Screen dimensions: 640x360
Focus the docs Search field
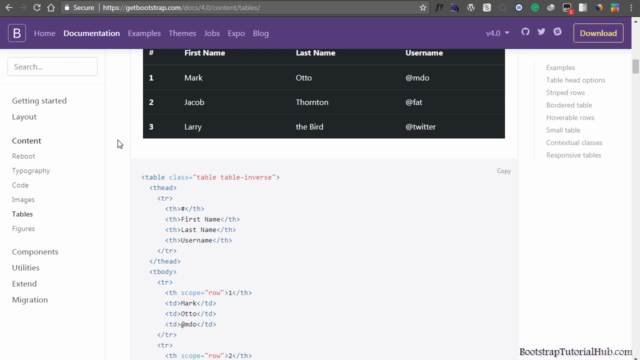[x=53, y=67]
